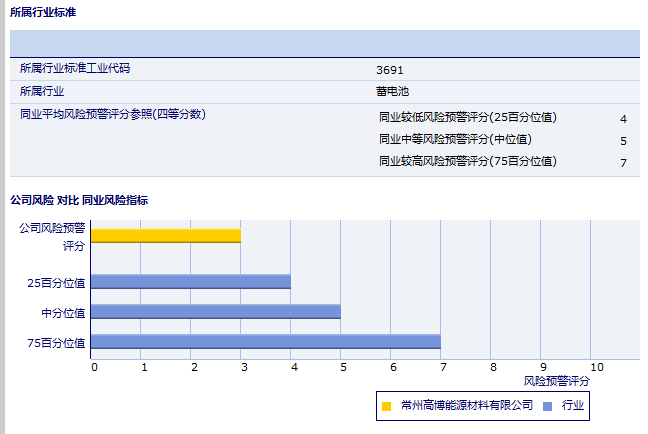The height and width of the screenshot is (434, 648).
Task: Click 同业较低风险预警评分(25百分位值) text
Action: (x=468, y=117)
